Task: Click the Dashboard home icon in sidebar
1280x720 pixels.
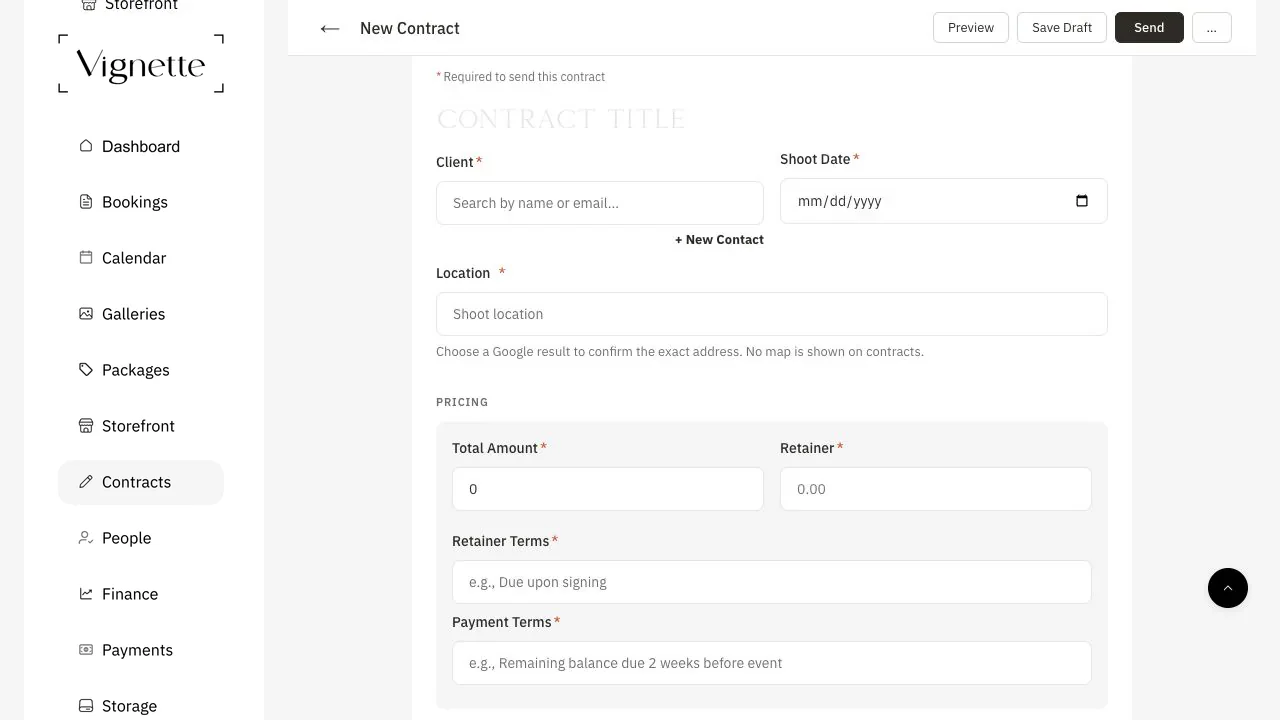Action: pyautogui.click(x=86, y=146)
